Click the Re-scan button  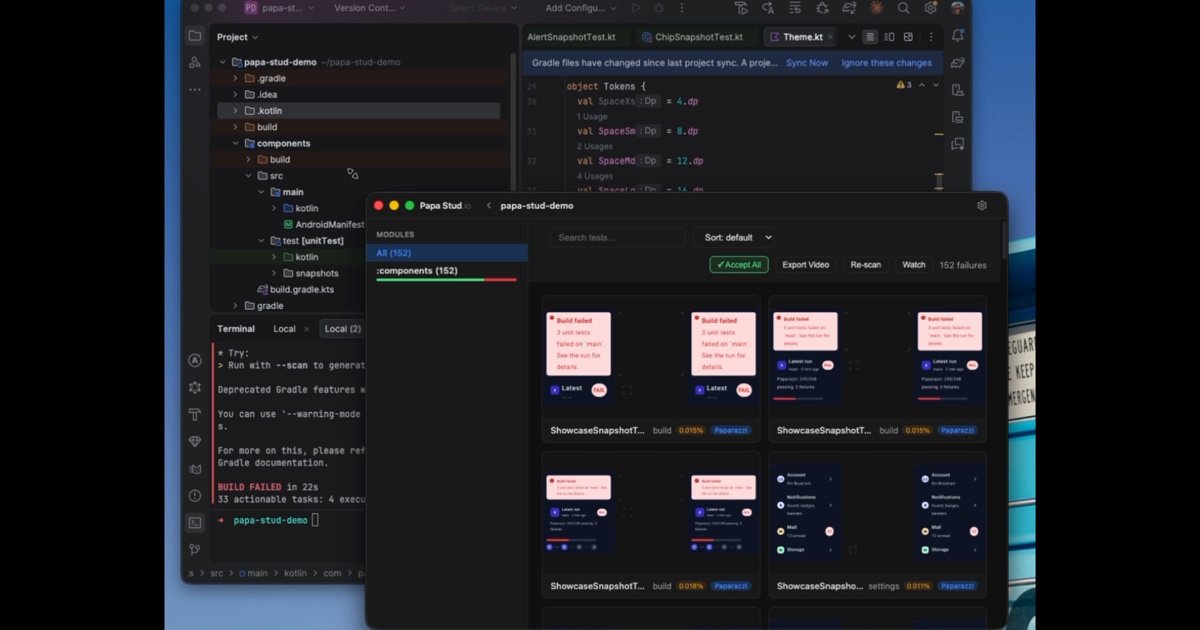tap(866, 265)
